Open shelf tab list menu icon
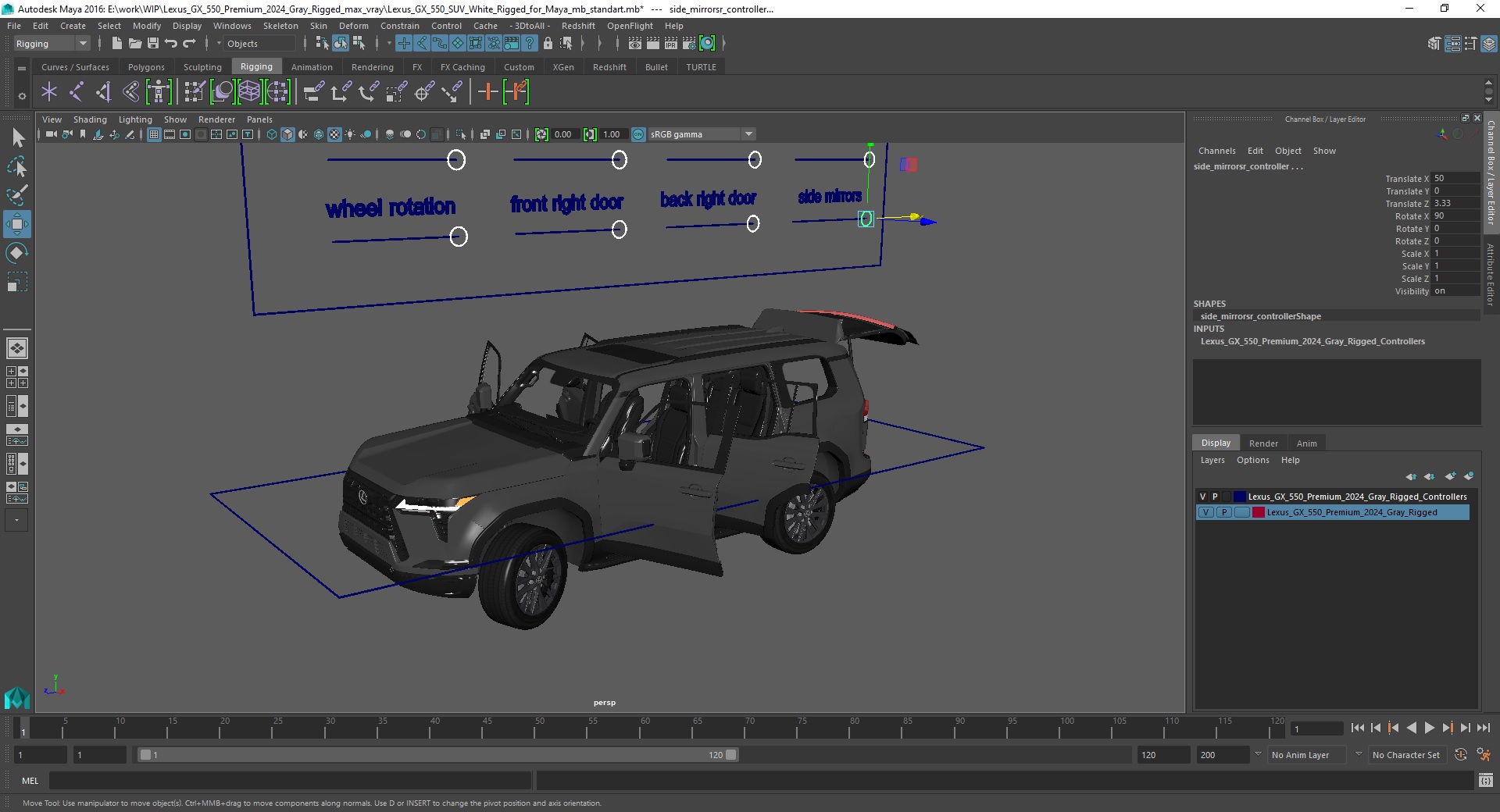The width and height of the screenshot is (1500, 812). click(22, 68)
